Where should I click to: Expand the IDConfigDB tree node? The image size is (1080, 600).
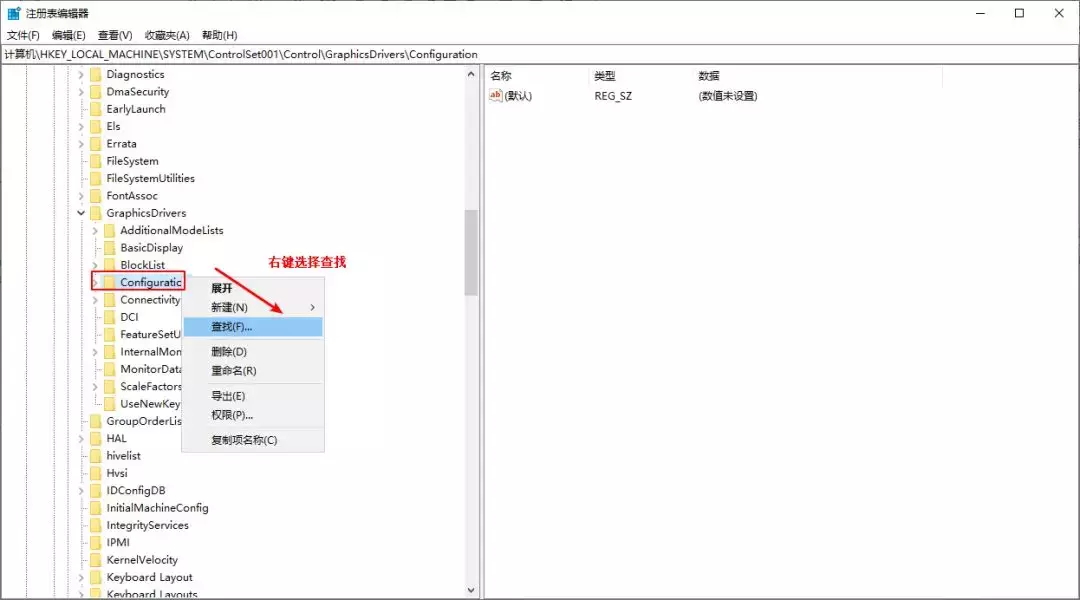coord(81,490)
